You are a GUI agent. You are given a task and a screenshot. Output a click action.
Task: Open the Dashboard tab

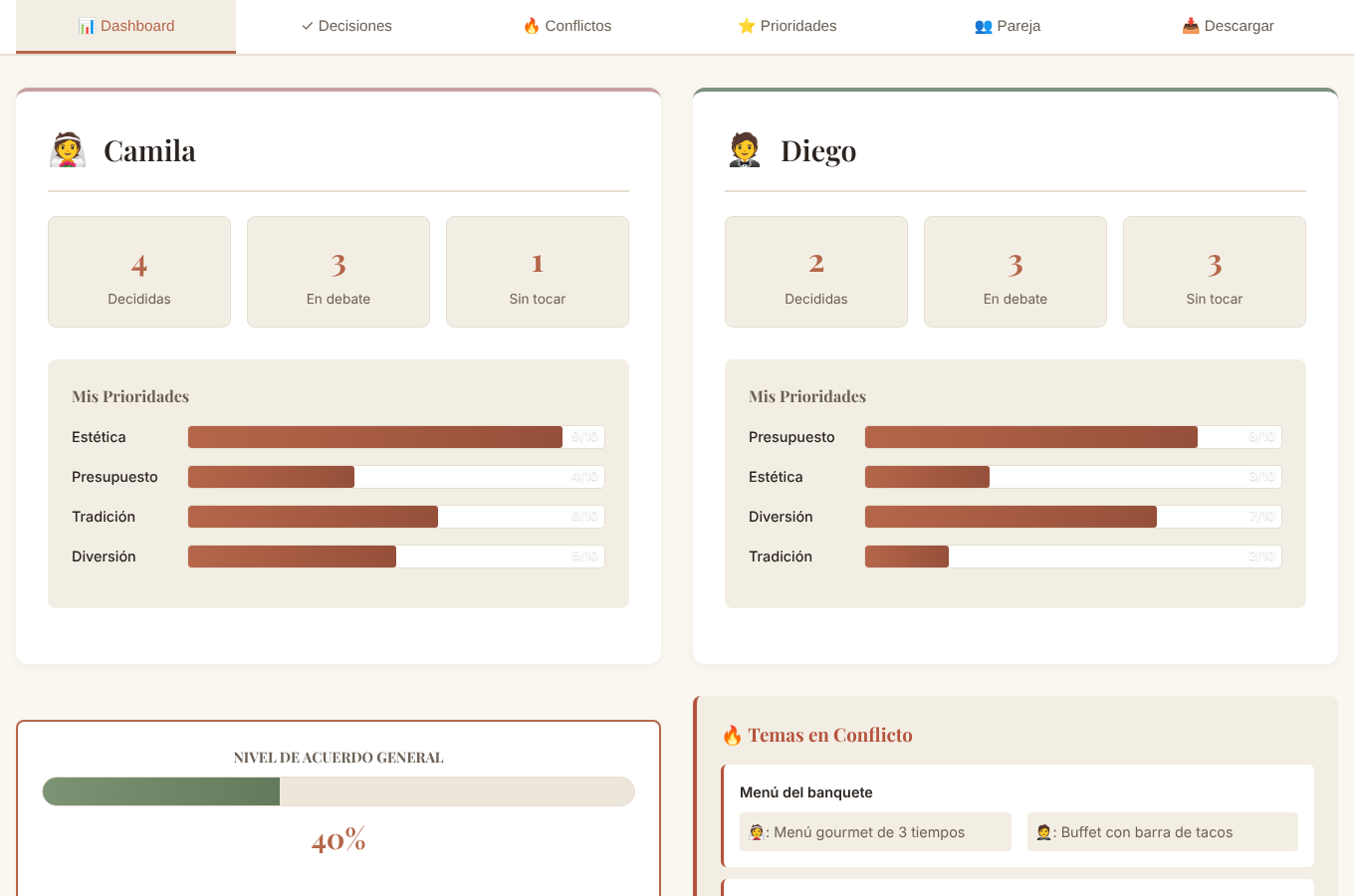(126, 26)
